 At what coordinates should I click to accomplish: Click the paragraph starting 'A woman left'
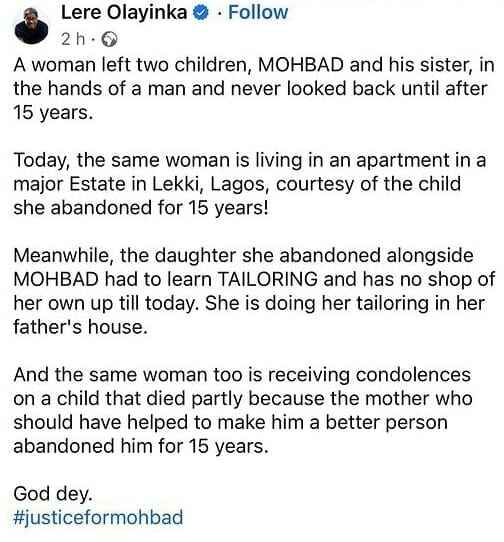point(254,88)
